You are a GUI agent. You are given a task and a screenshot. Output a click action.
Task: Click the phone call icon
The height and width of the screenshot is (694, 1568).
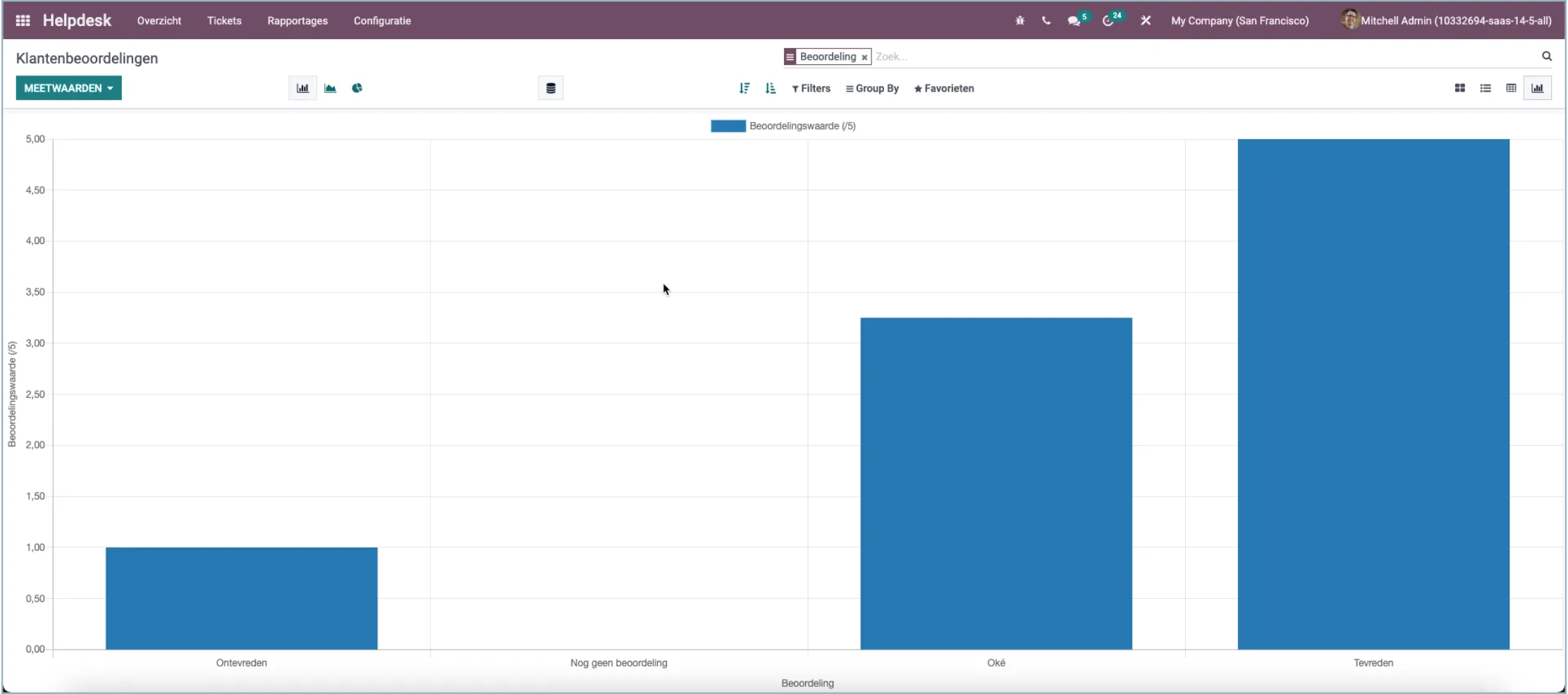1046,20
